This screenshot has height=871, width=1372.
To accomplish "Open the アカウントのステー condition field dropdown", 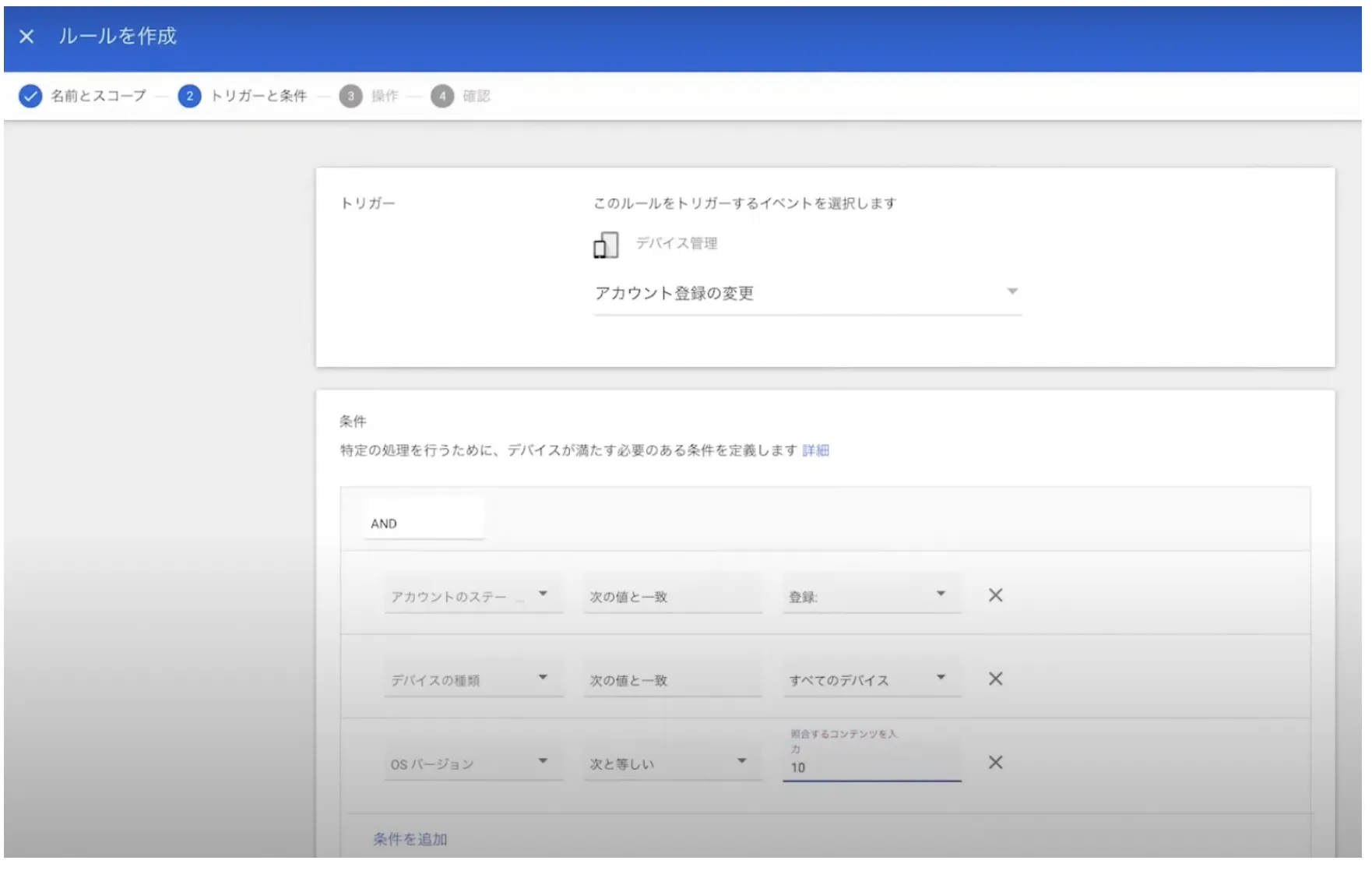I will (473, 594).
